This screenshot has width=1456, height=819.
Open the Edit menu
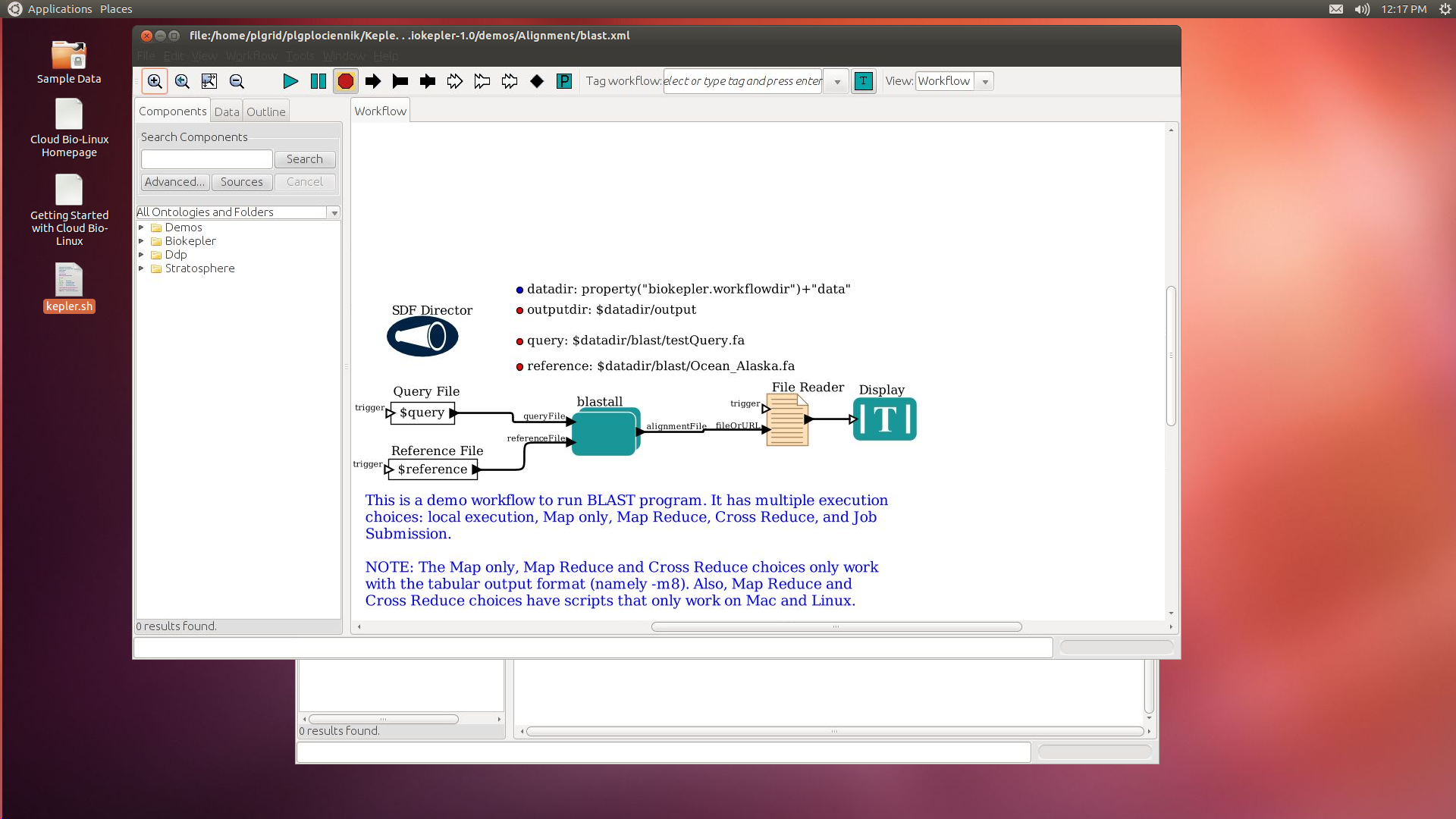coord(174,55)
